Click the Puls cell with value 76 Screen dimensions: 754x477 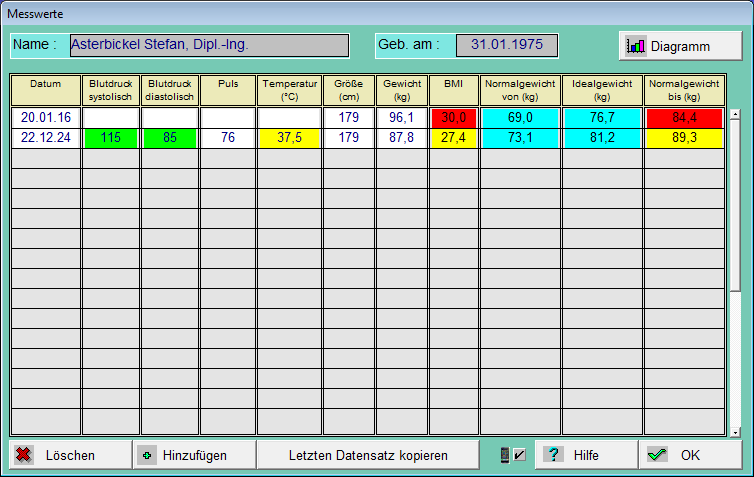point(228,138)
